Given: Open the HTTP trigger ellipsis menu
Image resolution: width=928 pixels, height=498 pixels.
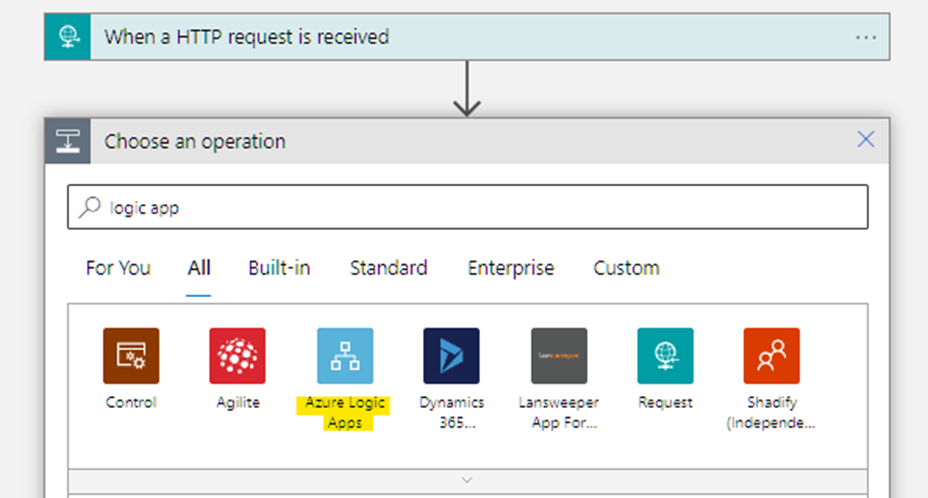Looking at the screenshot, I should click(x=866, y=37).
